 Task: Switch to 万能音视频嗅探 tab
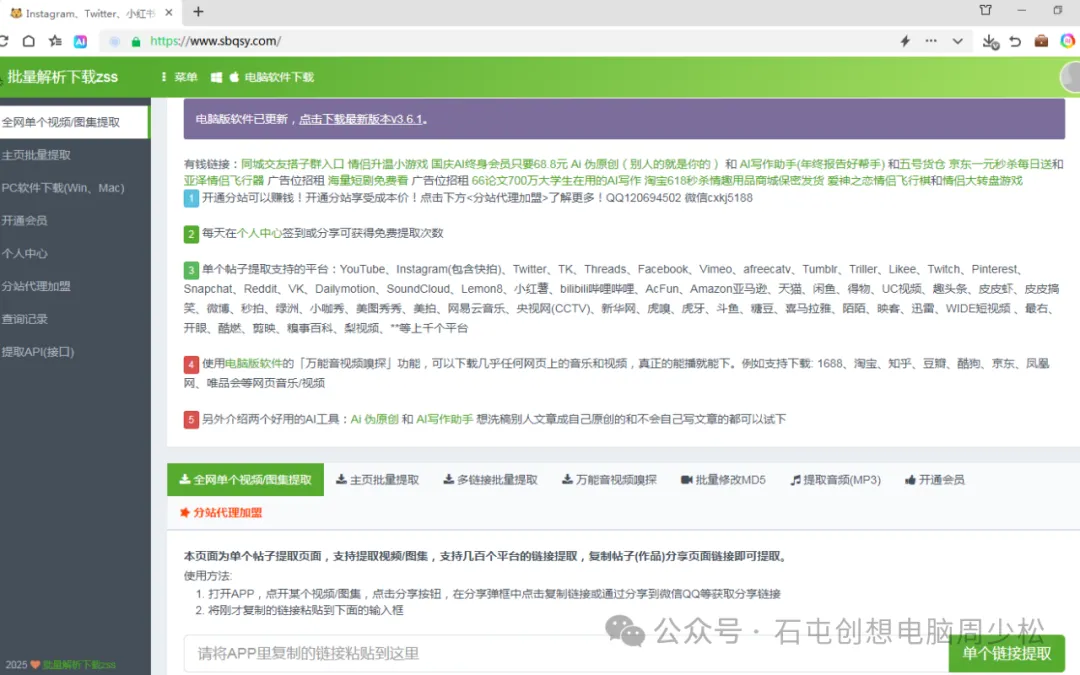pyautogui.click(x=610, y=480)
